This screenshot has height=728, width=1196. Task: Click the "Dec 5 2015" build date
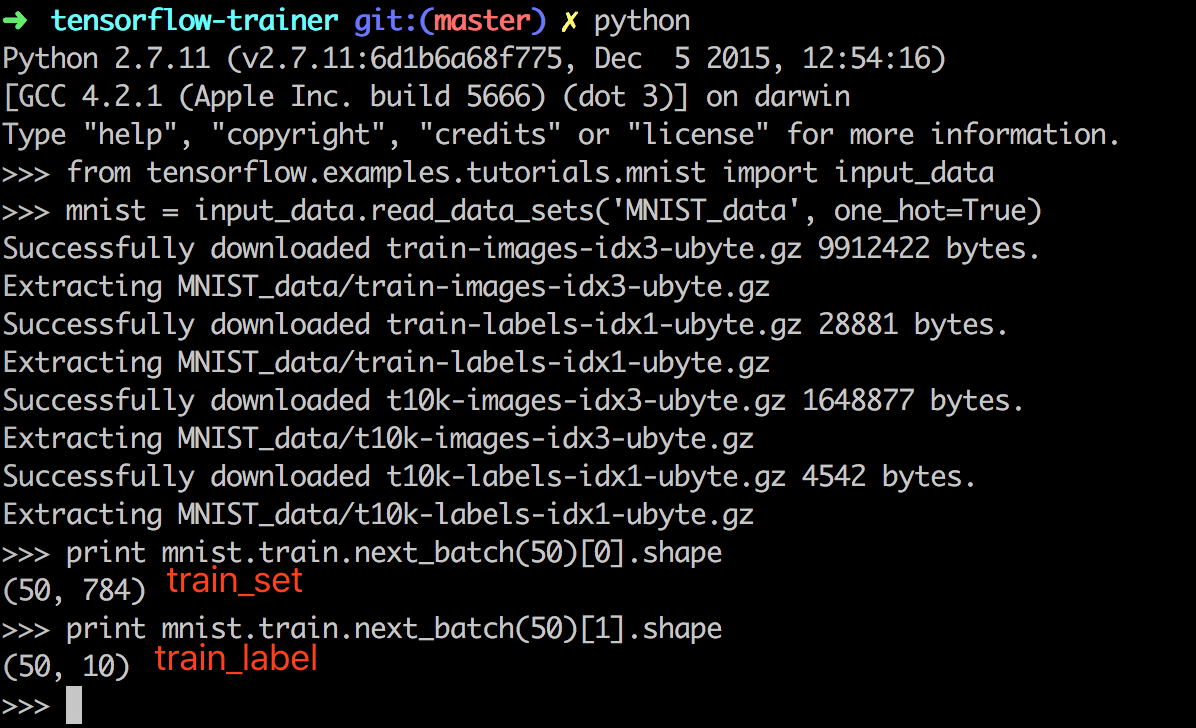click(688, 59)
